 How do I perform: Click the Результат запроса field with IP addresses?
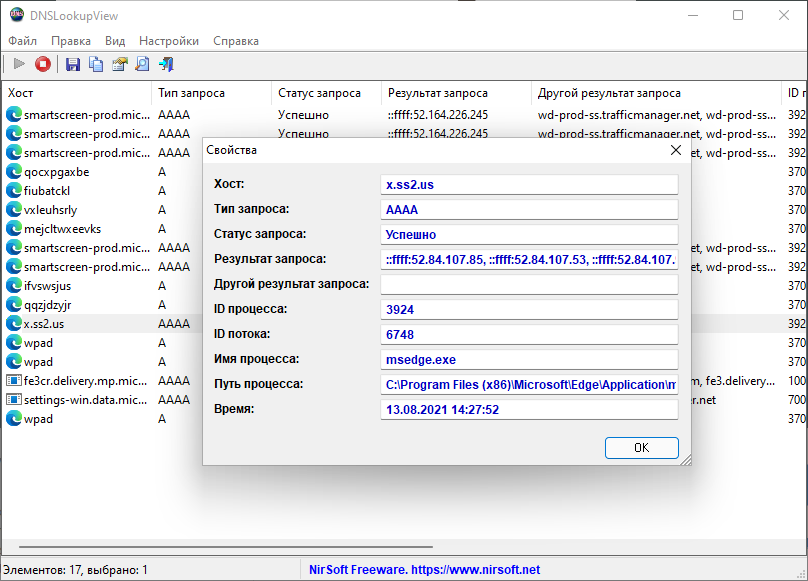pos(529,259)
